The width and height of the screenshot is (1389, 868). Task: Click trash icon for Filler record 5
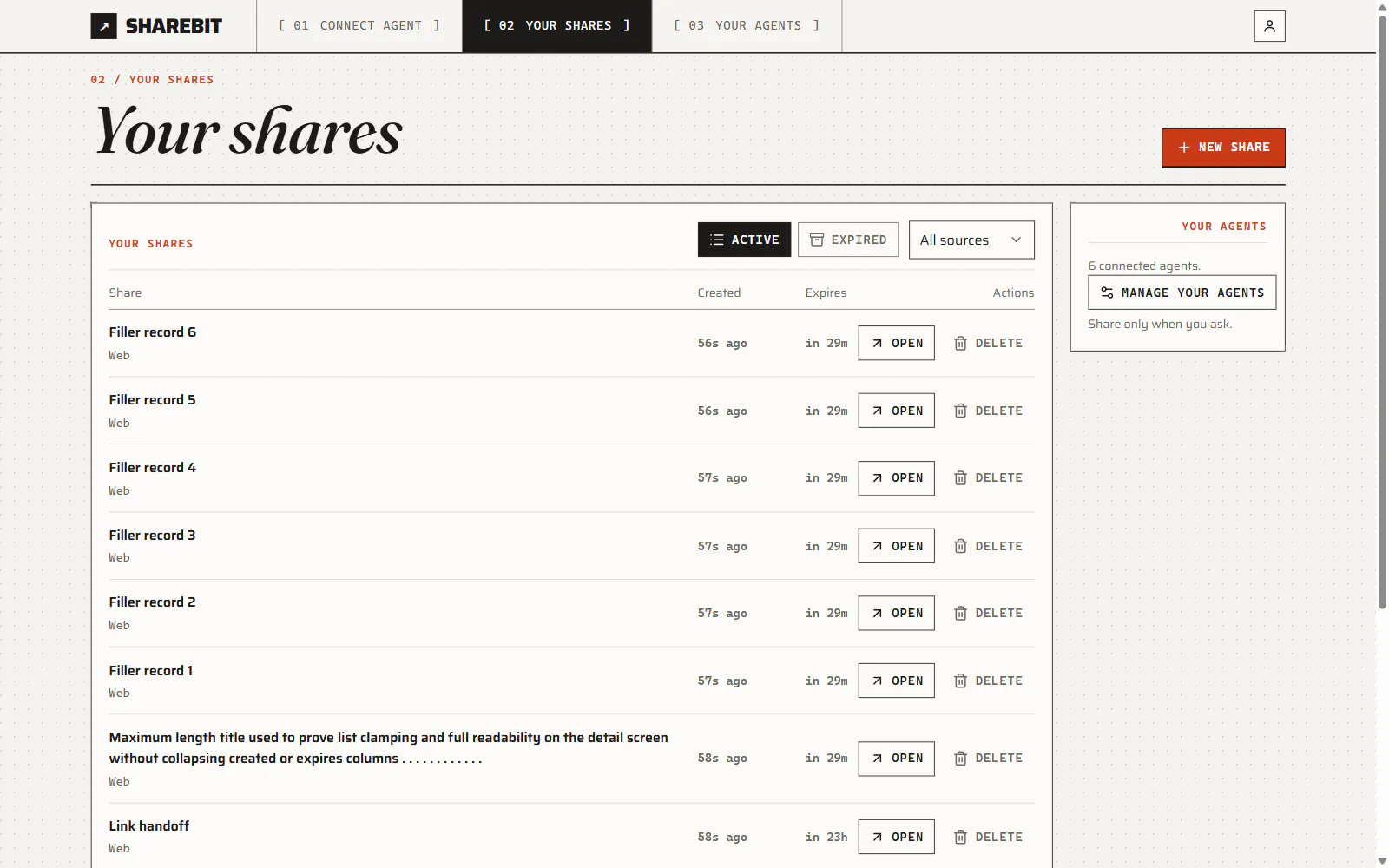click(960, 411)
